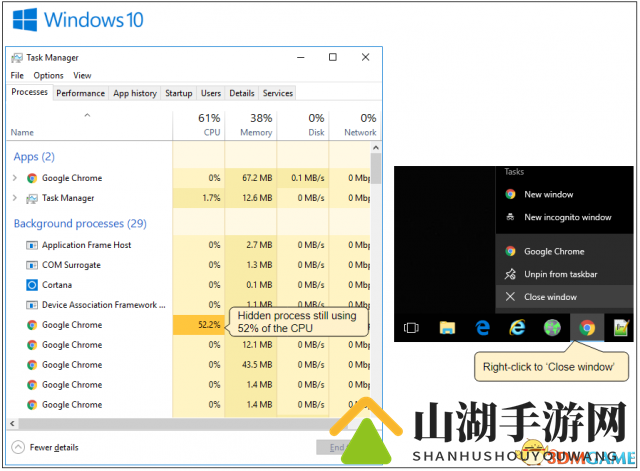Maximize the Task Manager window

click(x=333, y=57)
